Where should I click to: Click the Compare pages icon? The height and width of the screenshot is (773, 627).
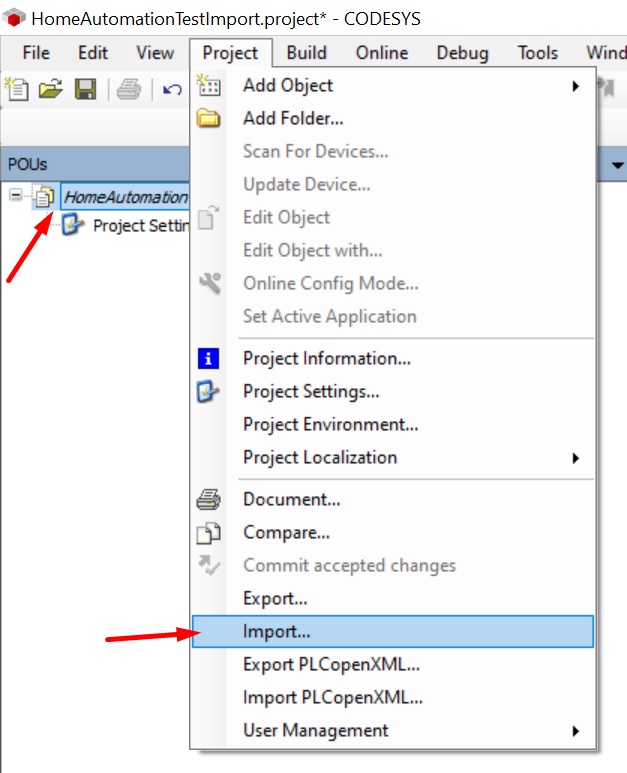[x=209, y=532]
